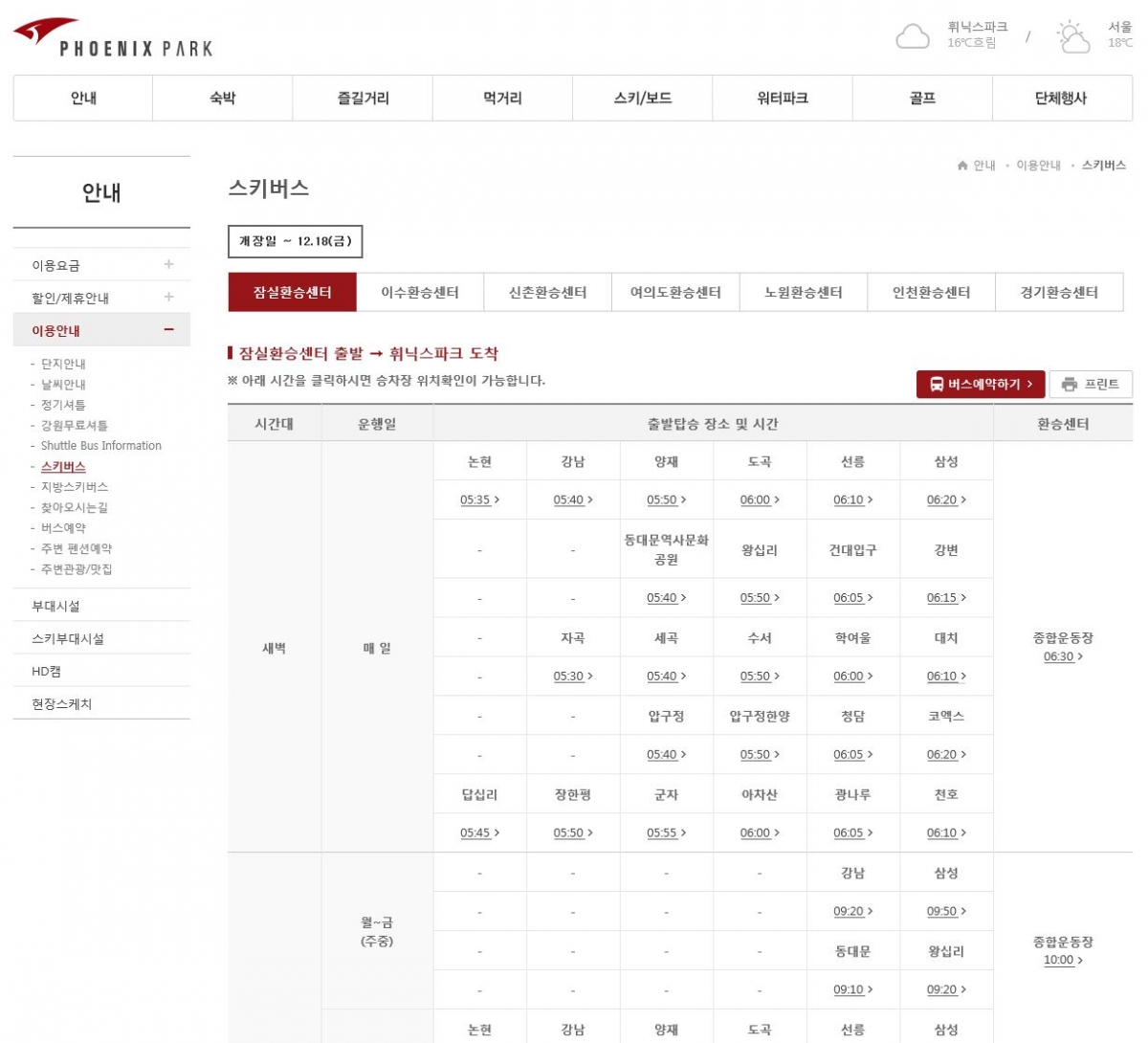Click the 종합운동장 06:30 transfer time
This screenshot has height=1043, width=1148.
(1063, 657)
